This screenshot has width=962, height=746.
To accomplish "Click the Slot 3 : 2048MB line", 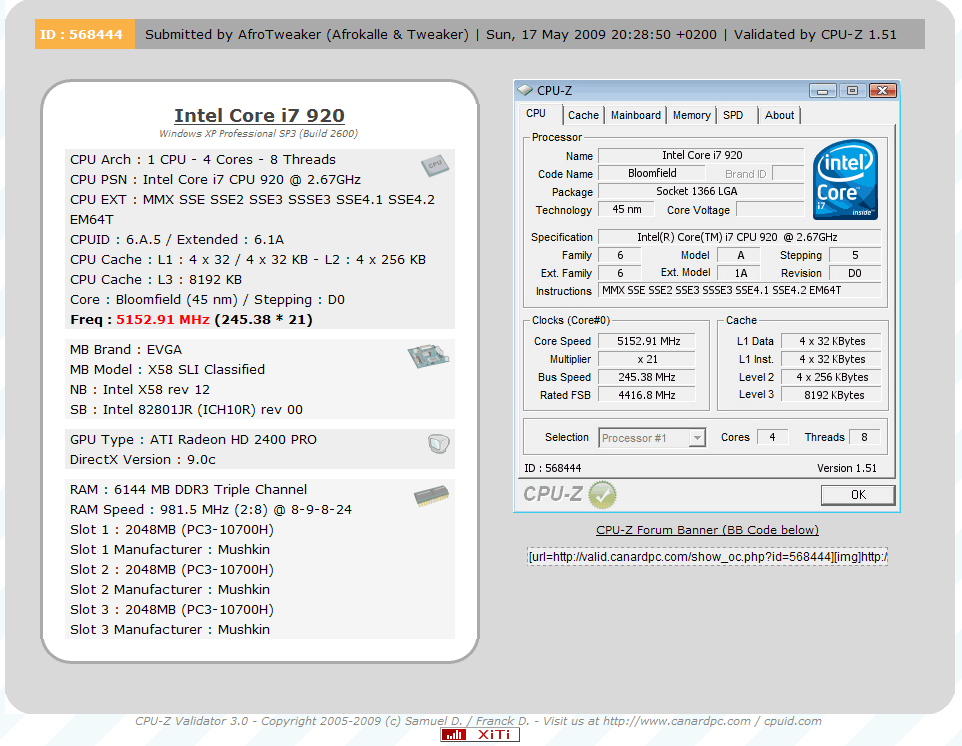I will pos(172,610).
